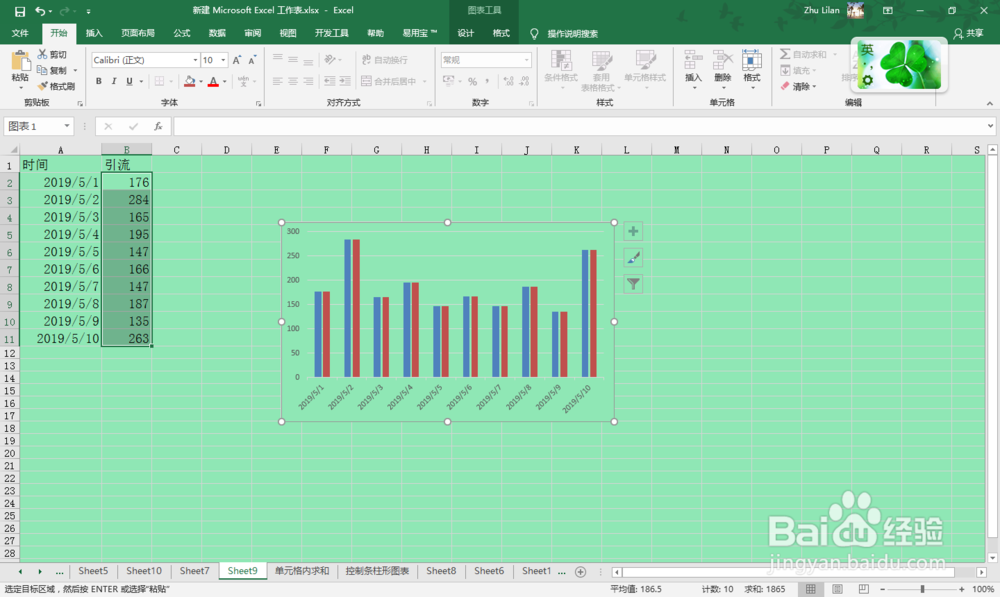Toggle italic formatting
This screenshot has height=597, width=1000.
pyautogui.click(x=113, y=80)
